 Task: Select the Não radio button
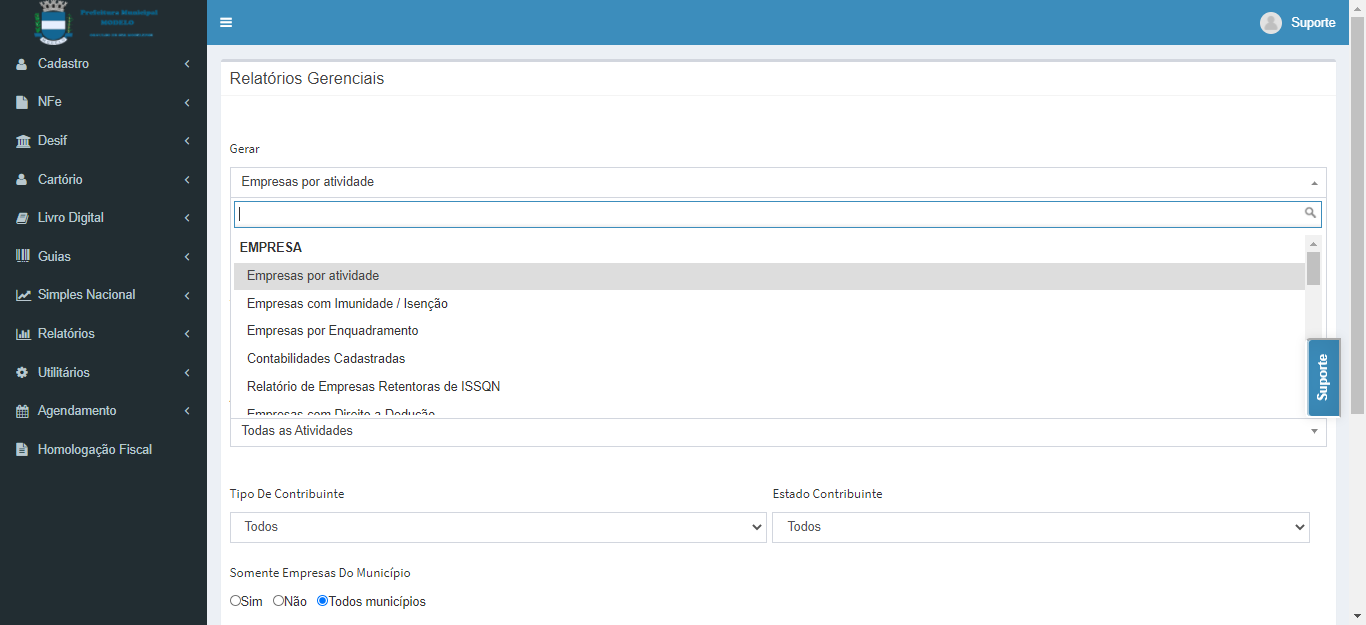point(279,601)
